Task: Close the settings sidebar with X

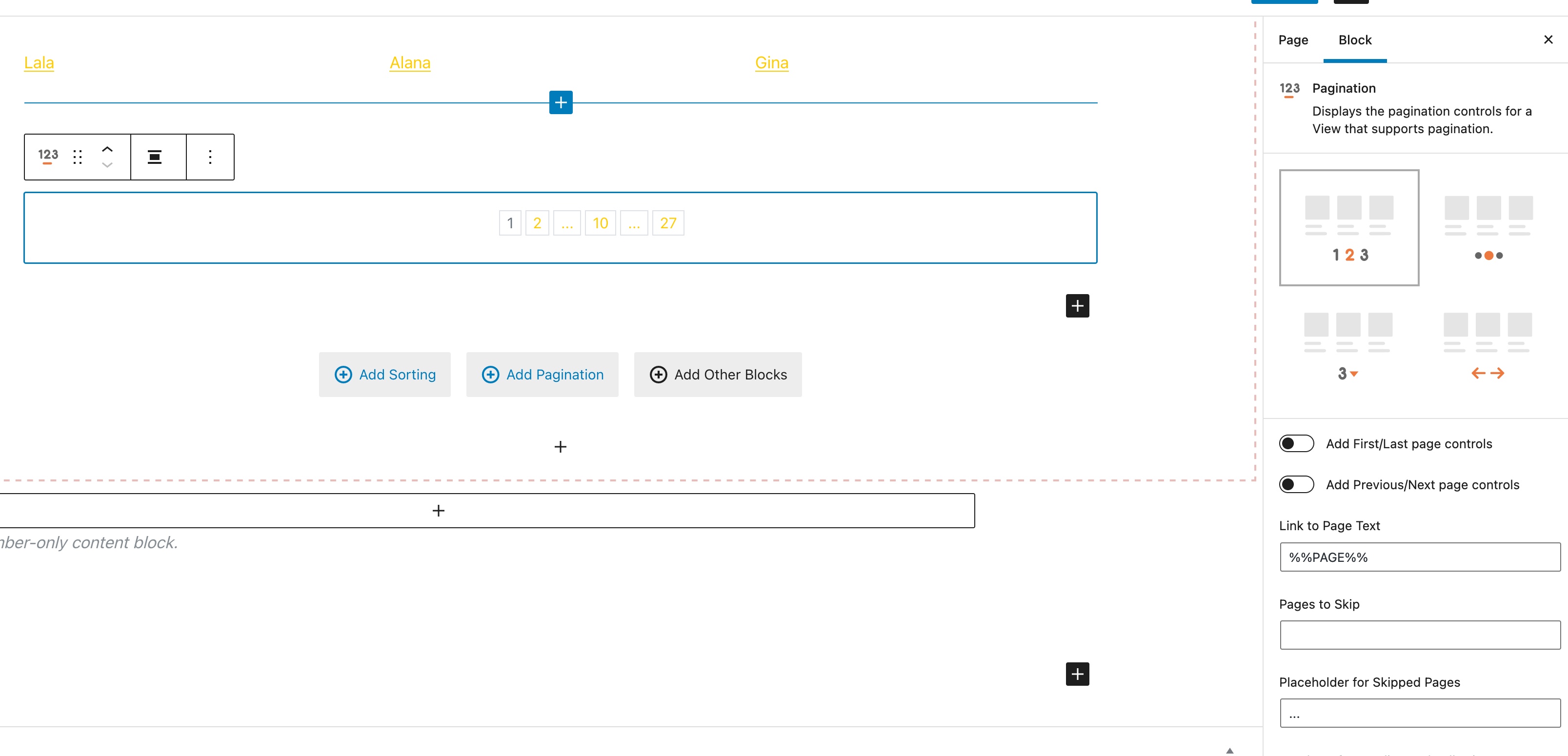Action: [1548, 40]
